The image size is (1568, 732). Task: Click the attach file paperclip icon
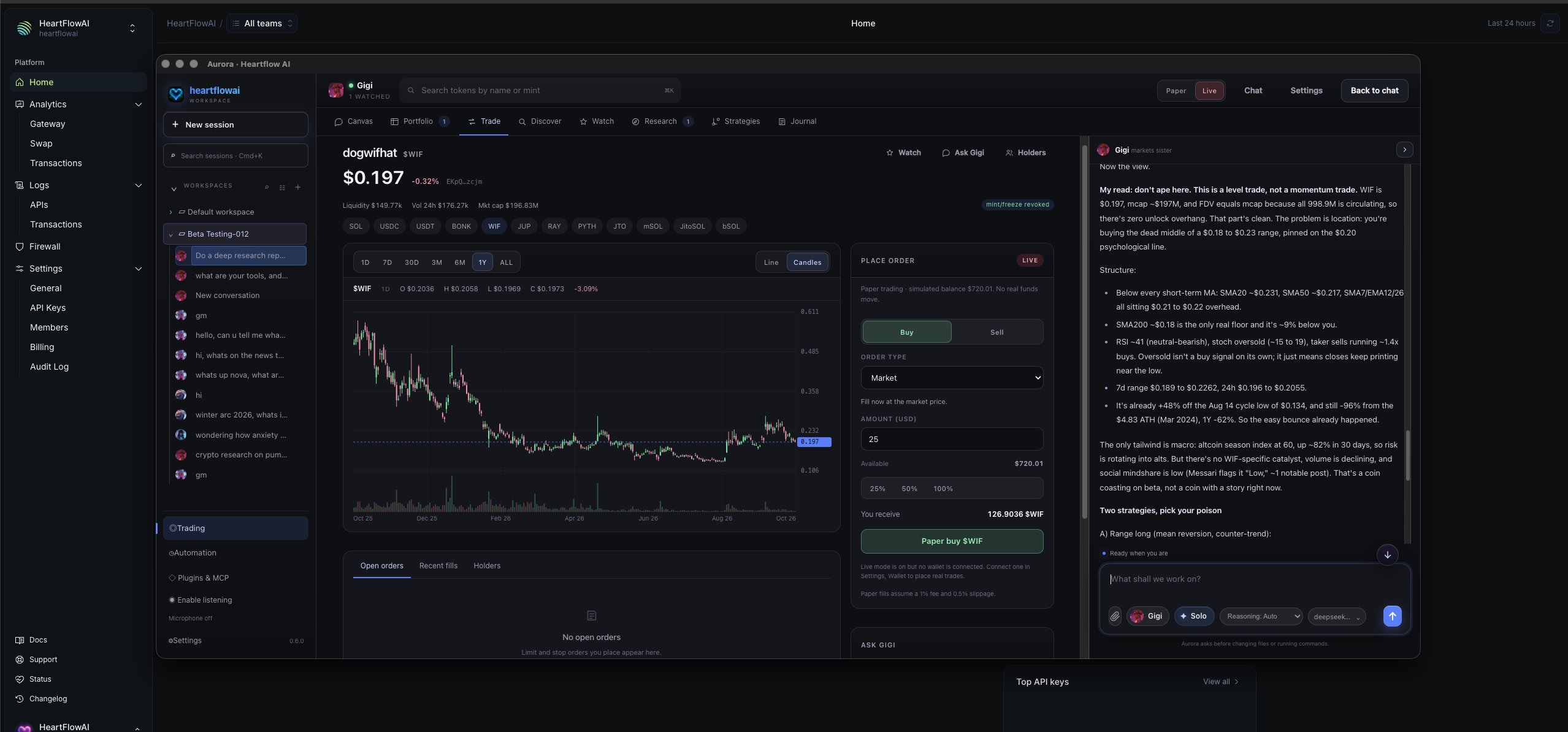click(1115, 616)
